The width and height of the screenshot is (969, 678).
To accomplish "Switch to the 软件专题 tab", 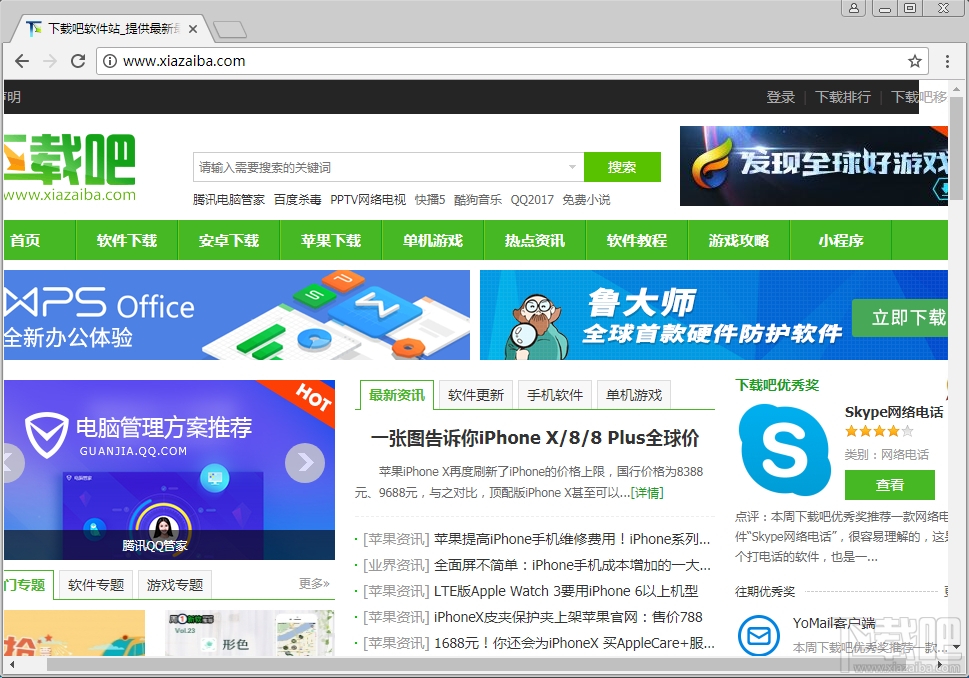I will (96, 585).
